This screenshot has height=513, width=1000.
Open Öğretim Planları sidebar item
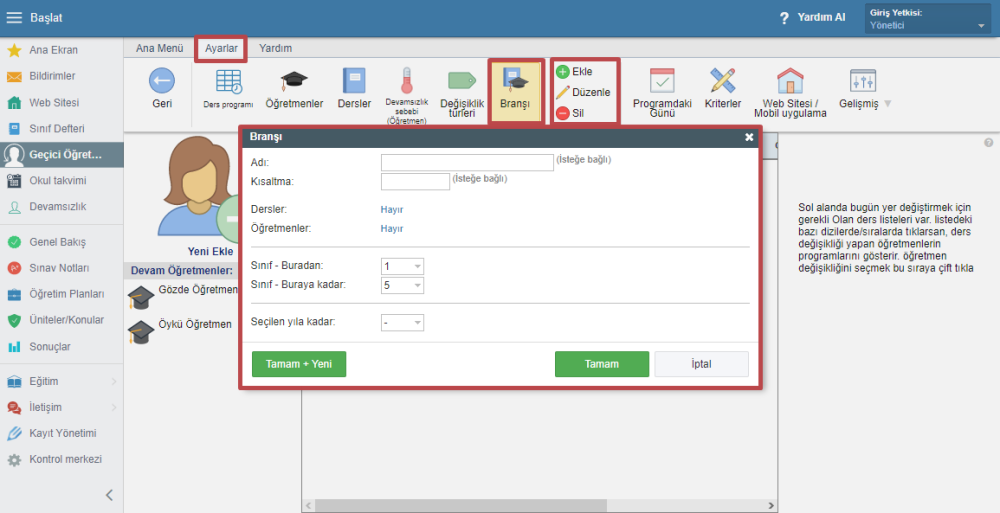pos(61,294)
